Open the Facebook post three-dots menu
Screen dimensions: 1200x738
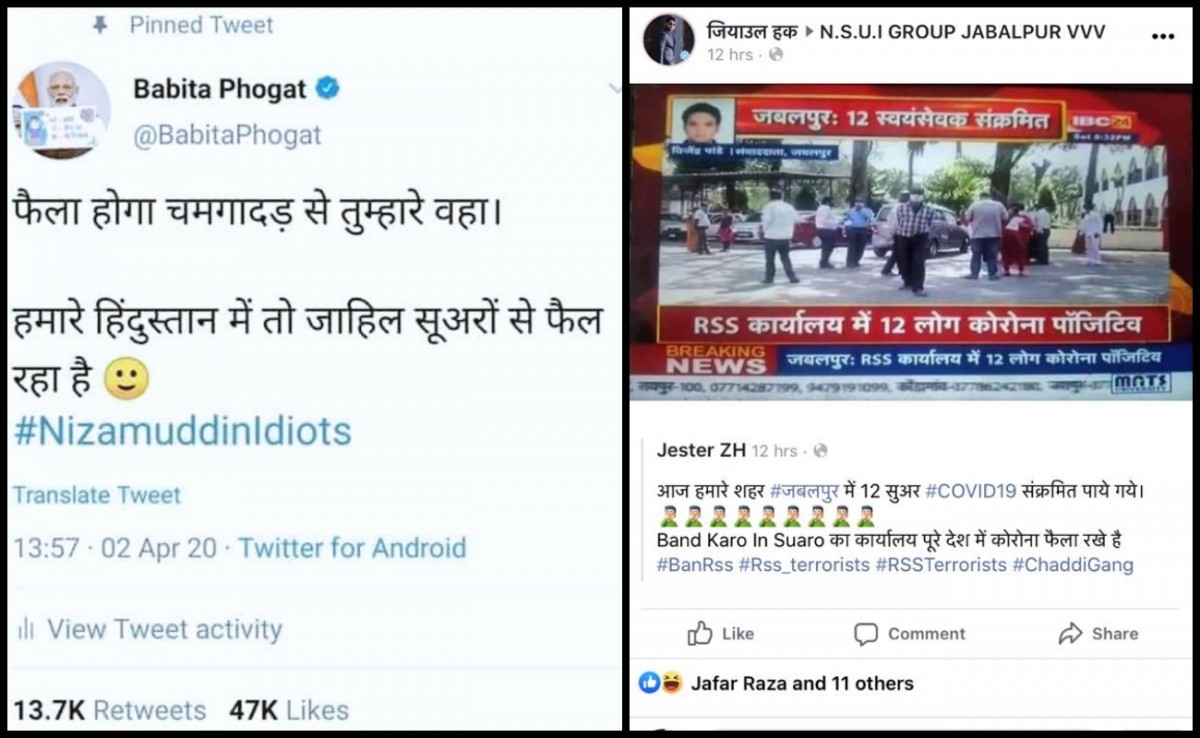pyautogui.click(x=1163, y=36)
